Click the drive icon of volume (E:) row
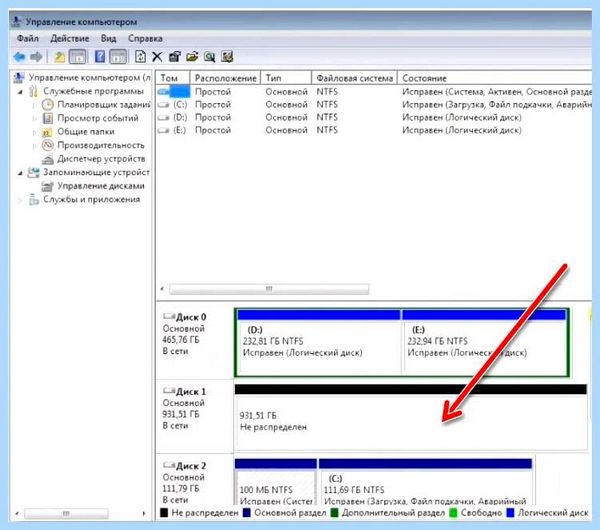The width and height of the screenshot is (600, 530). [x=163, y=130]
